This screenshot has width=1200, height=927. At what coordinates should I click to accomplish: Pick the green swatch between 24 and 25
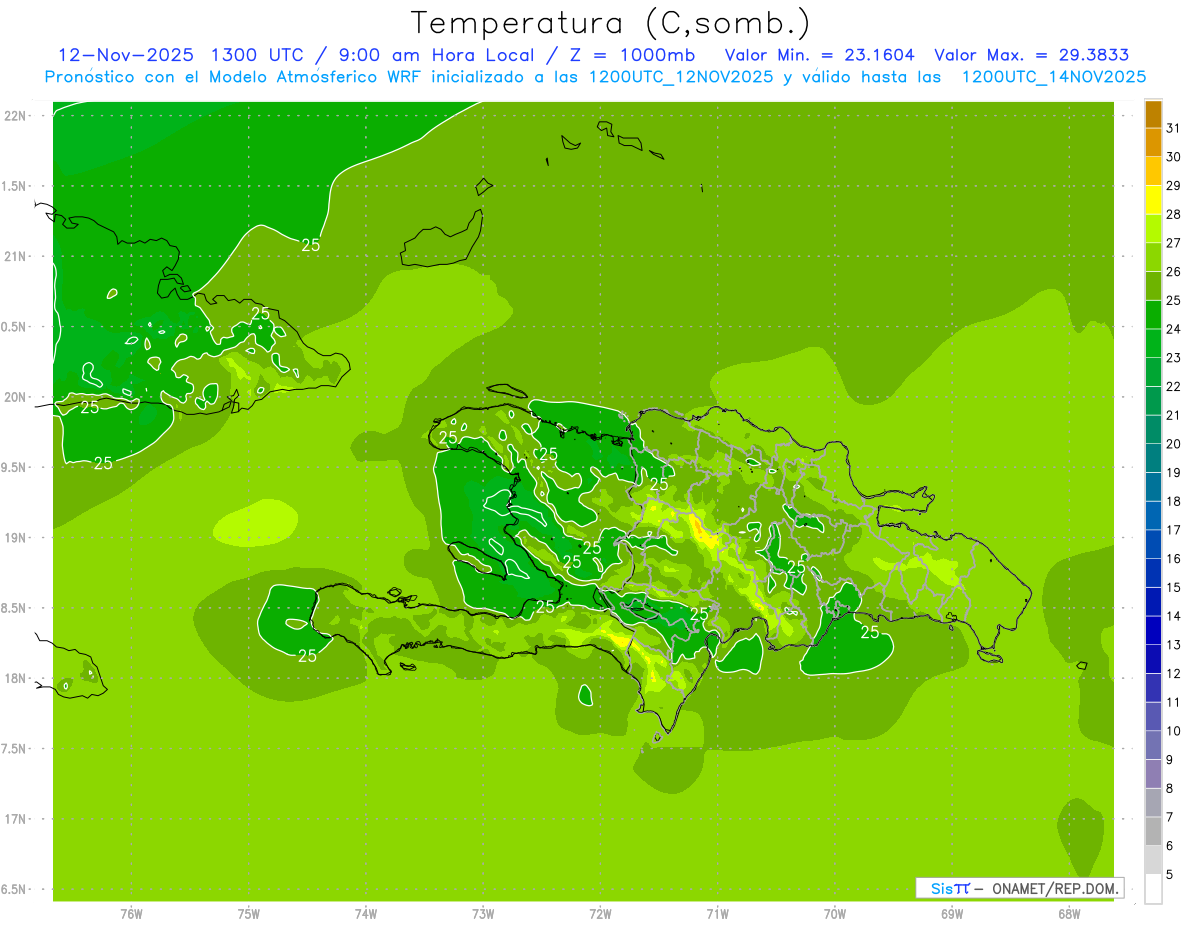click(1153, 315)
